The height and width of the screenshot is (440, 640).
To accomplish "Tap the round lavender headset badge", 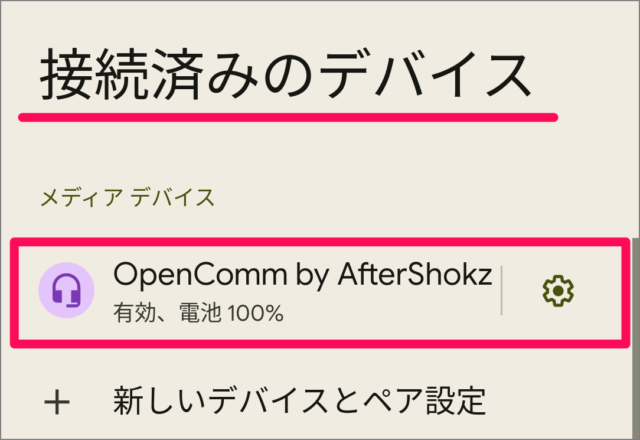I will 66,291.
